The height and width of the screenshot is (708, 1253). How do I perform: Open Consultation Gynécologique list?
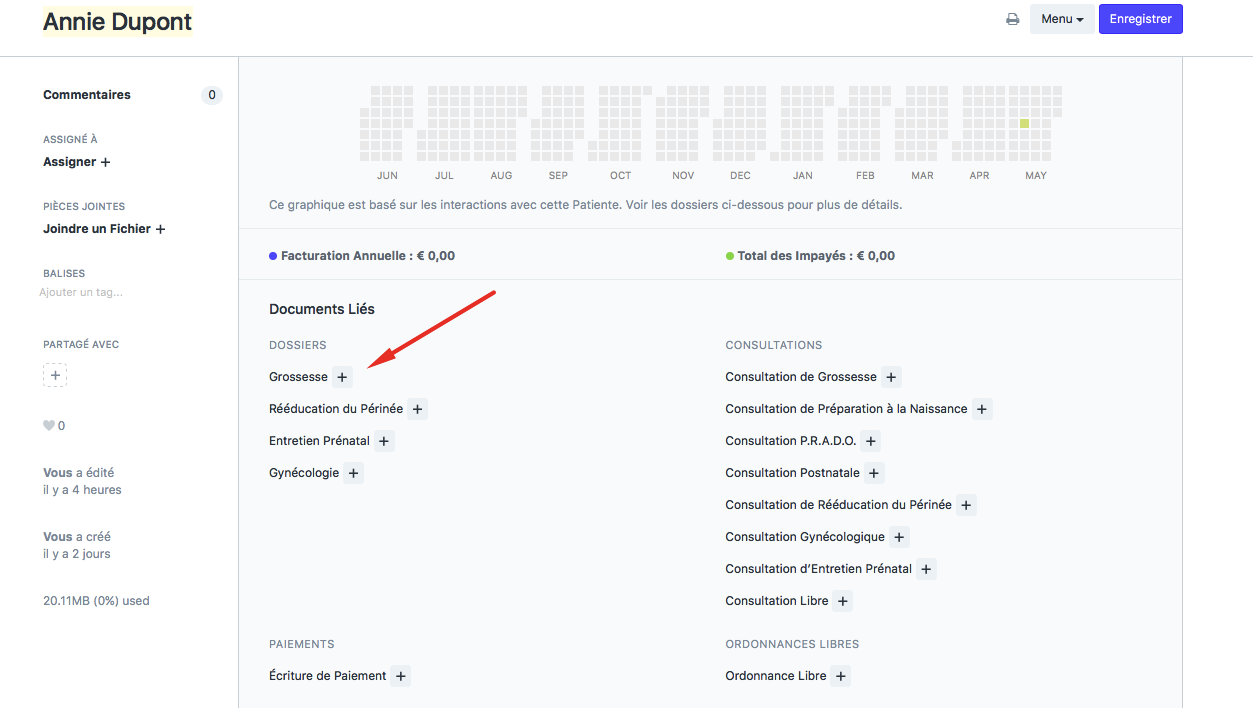804,537
